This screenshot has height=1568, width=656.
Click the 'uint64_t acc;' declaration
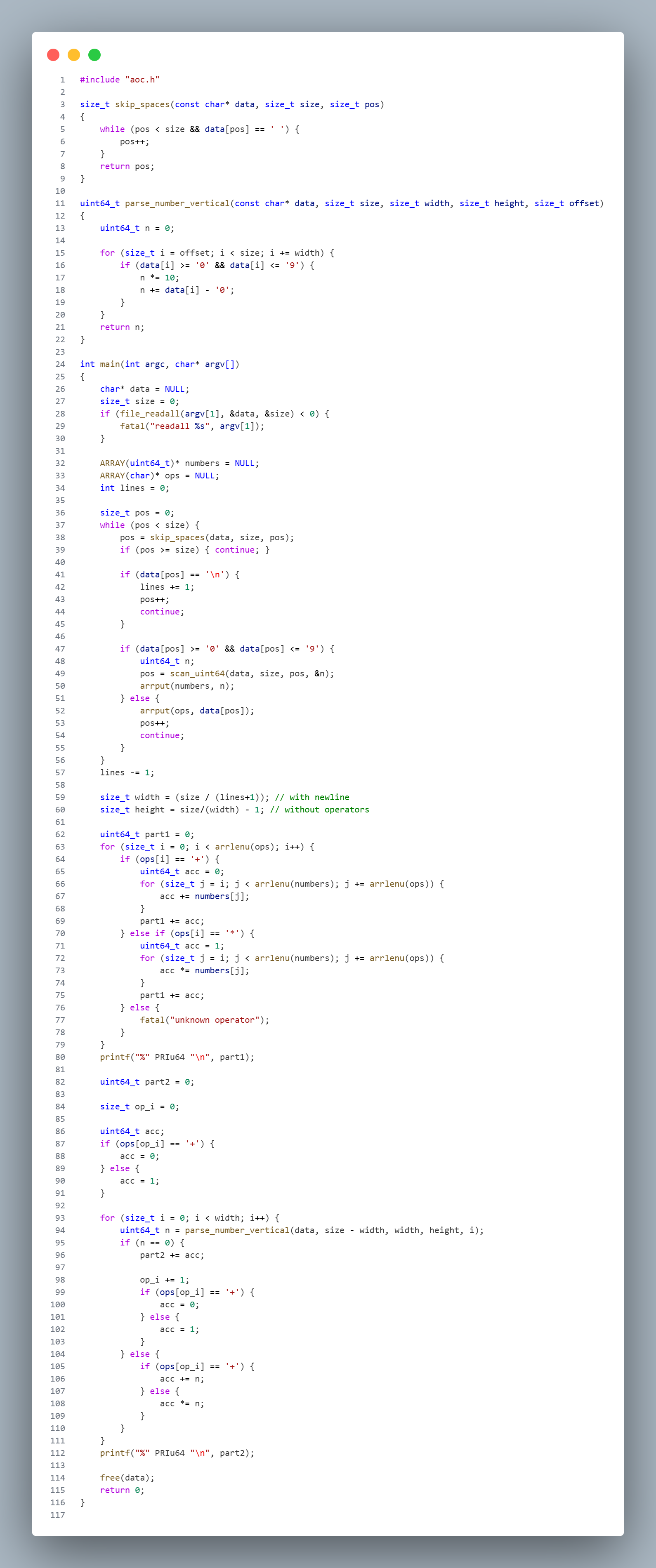132,1132
